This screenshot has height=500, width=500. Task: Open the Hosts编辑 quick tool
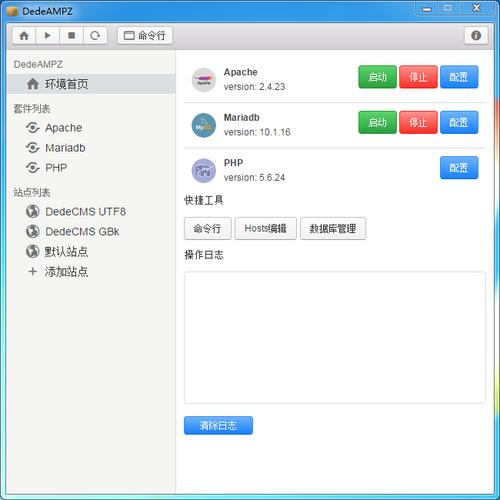pyautogui.click(x=265, y=228)
